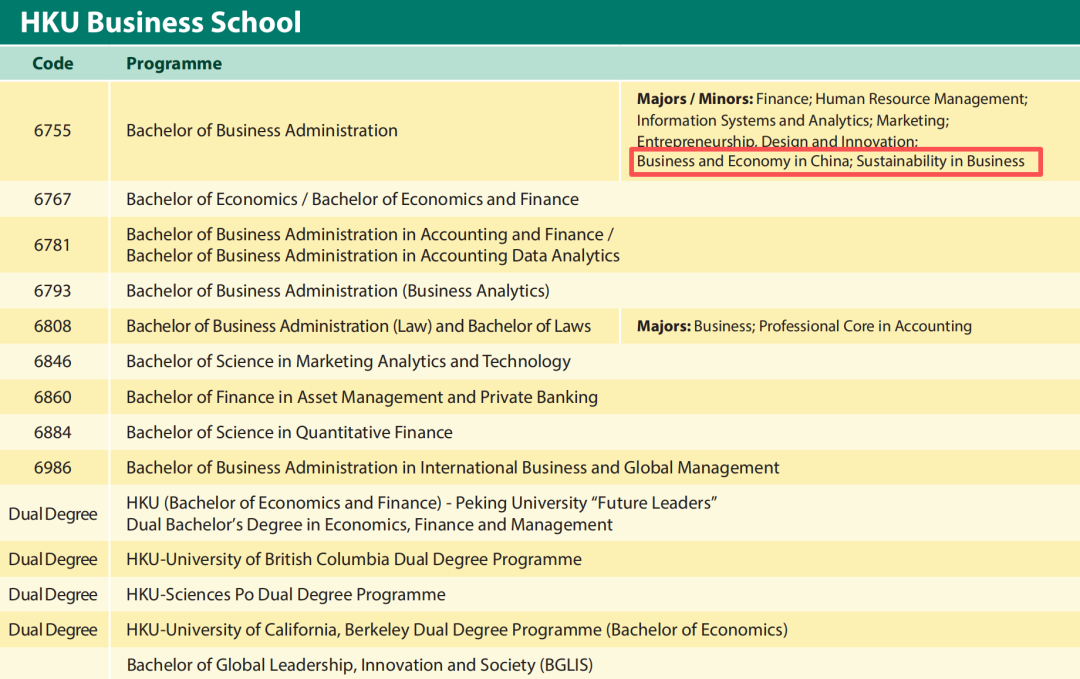Click Bachelor of Science in Quantitative Finance

pos(289,432)
